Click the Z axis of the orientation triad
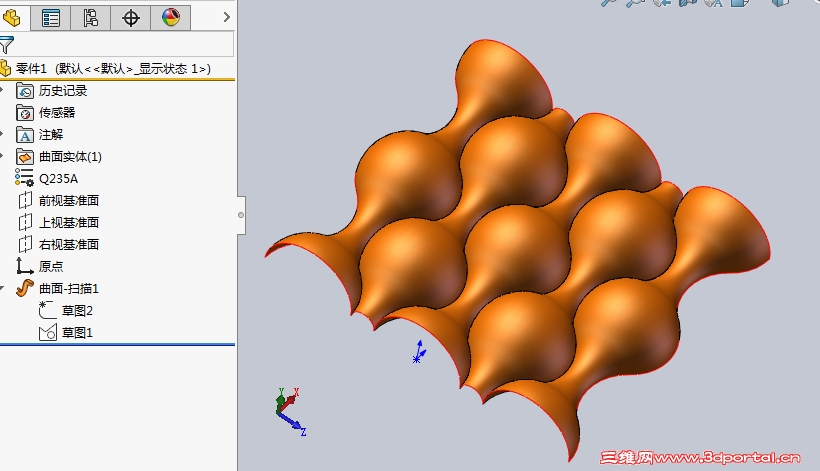Screen dimensions: 820x471 pyautogui.click(x=292, y=422)
